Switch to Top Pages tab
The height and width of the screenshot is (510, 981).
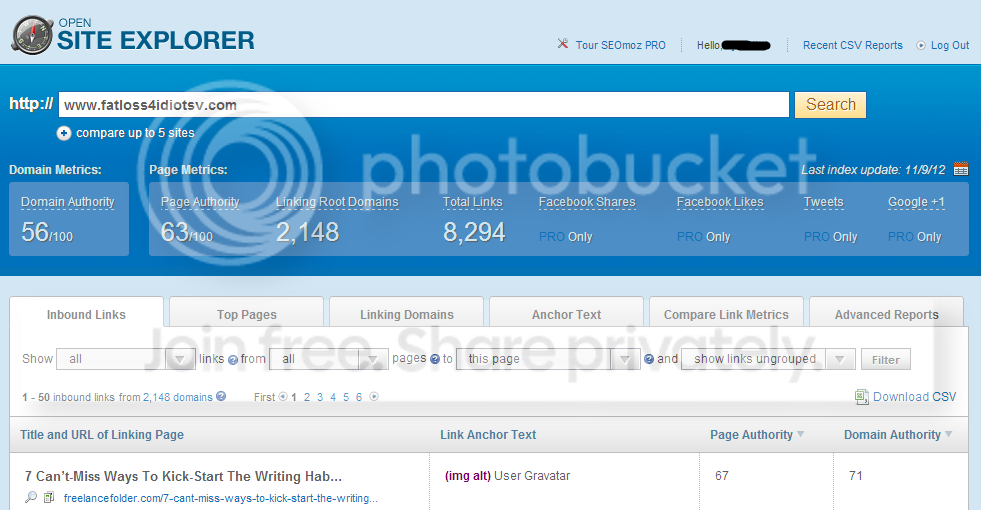coord(247,314)
